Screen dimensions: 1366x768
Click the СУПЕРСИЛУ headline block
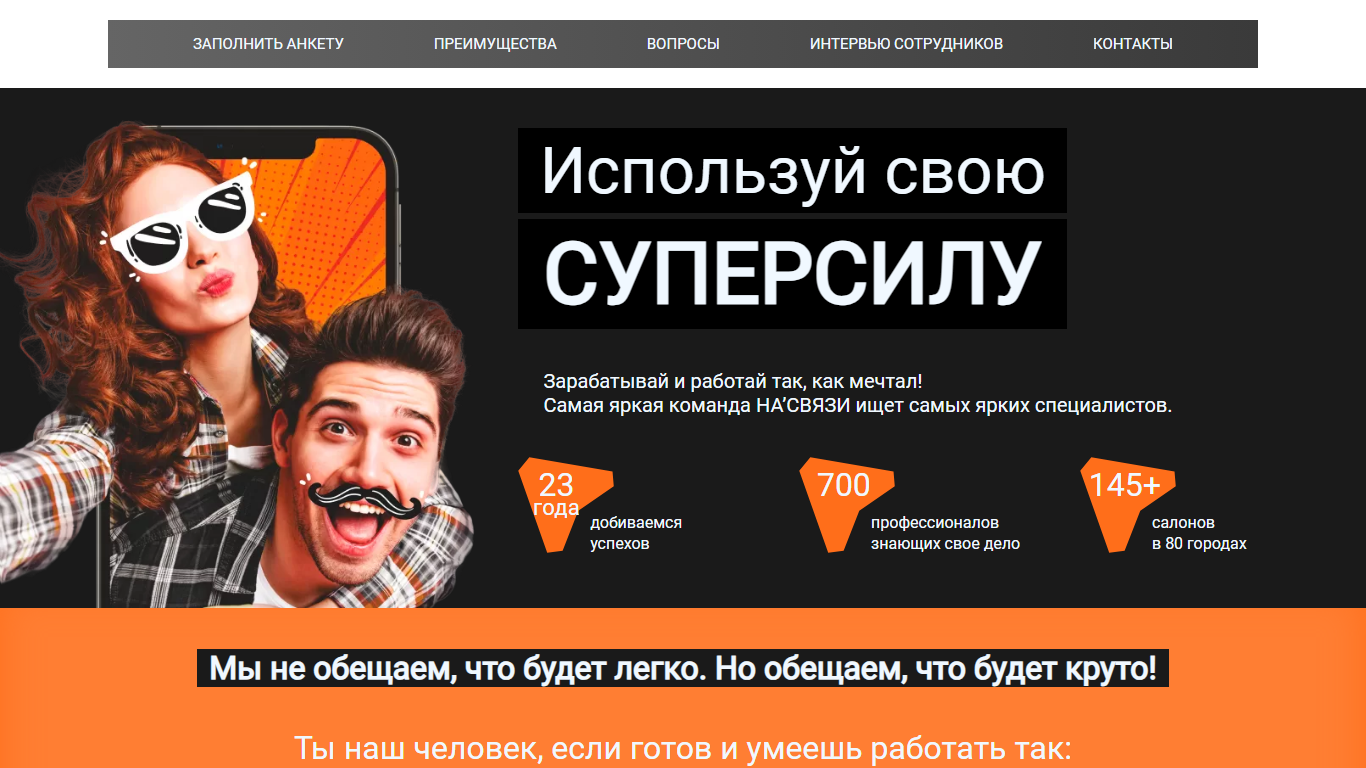pyautogui.click(x=792, y=274)
